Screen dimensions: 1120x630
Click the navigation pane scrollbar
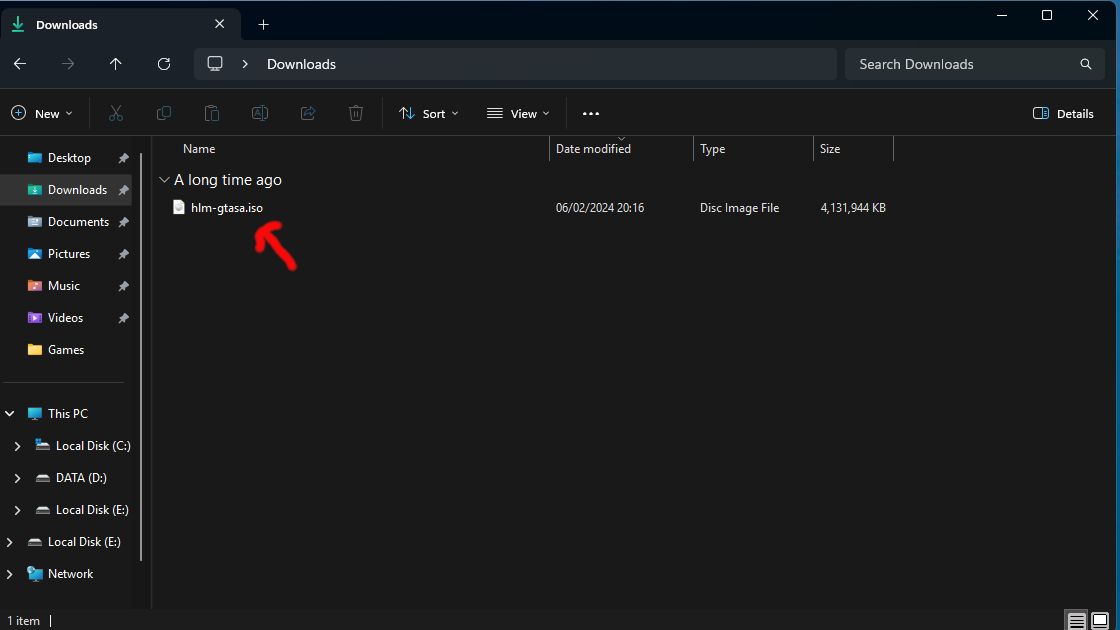[x=141, y=357]
